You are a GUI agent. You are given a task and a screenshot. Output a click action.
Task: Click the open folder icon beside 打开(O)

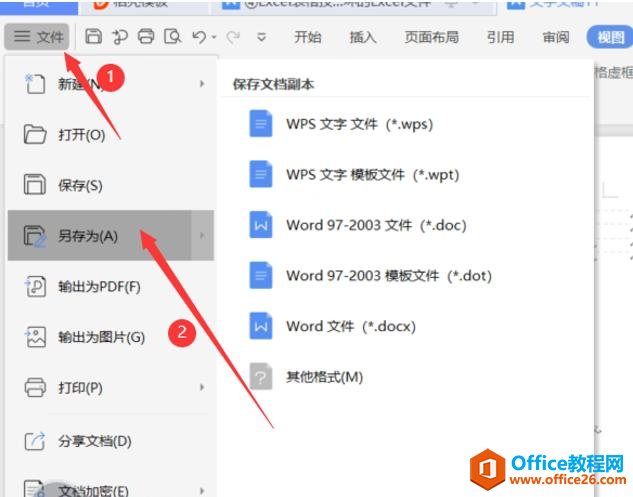click(x=35, y=134)
